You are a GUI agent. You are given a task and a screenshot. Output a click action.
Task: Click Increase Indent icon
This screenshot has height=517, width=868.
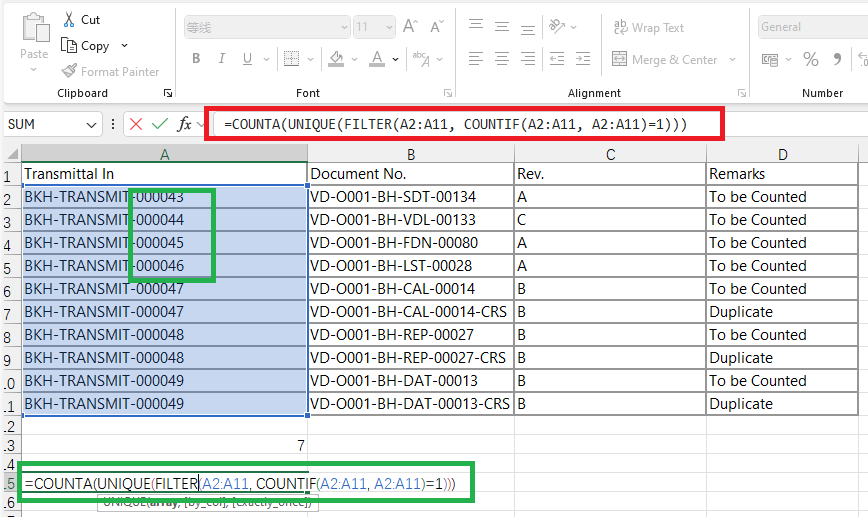click(x=583, y=59)
